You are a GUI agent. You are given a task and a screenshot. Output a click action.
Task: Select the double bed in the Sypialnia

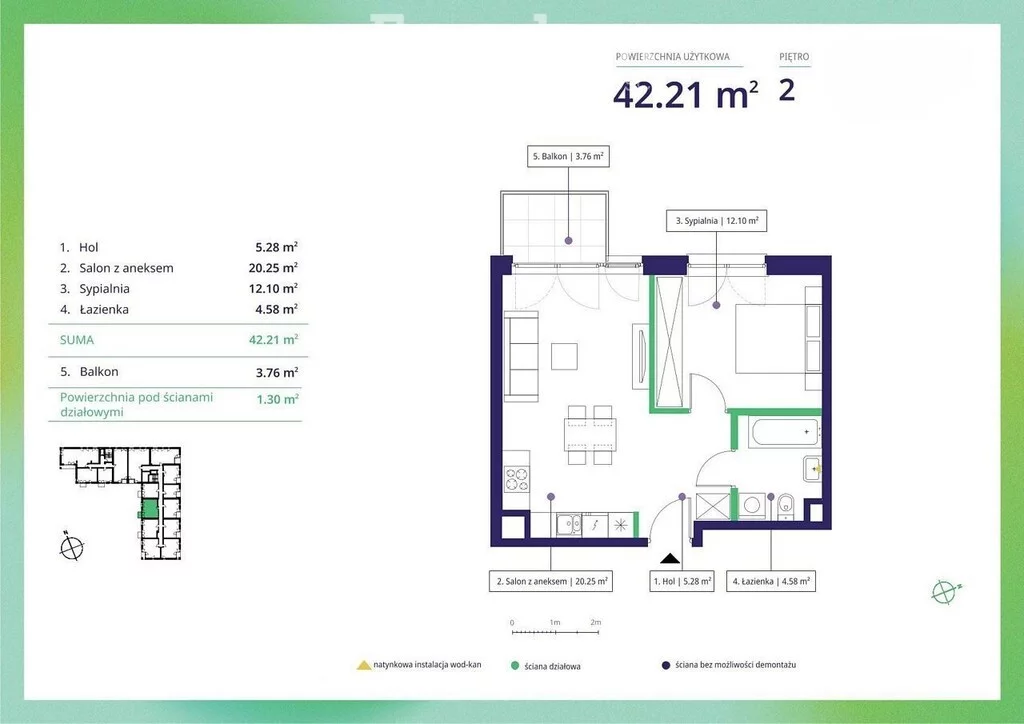coord(778,339)
